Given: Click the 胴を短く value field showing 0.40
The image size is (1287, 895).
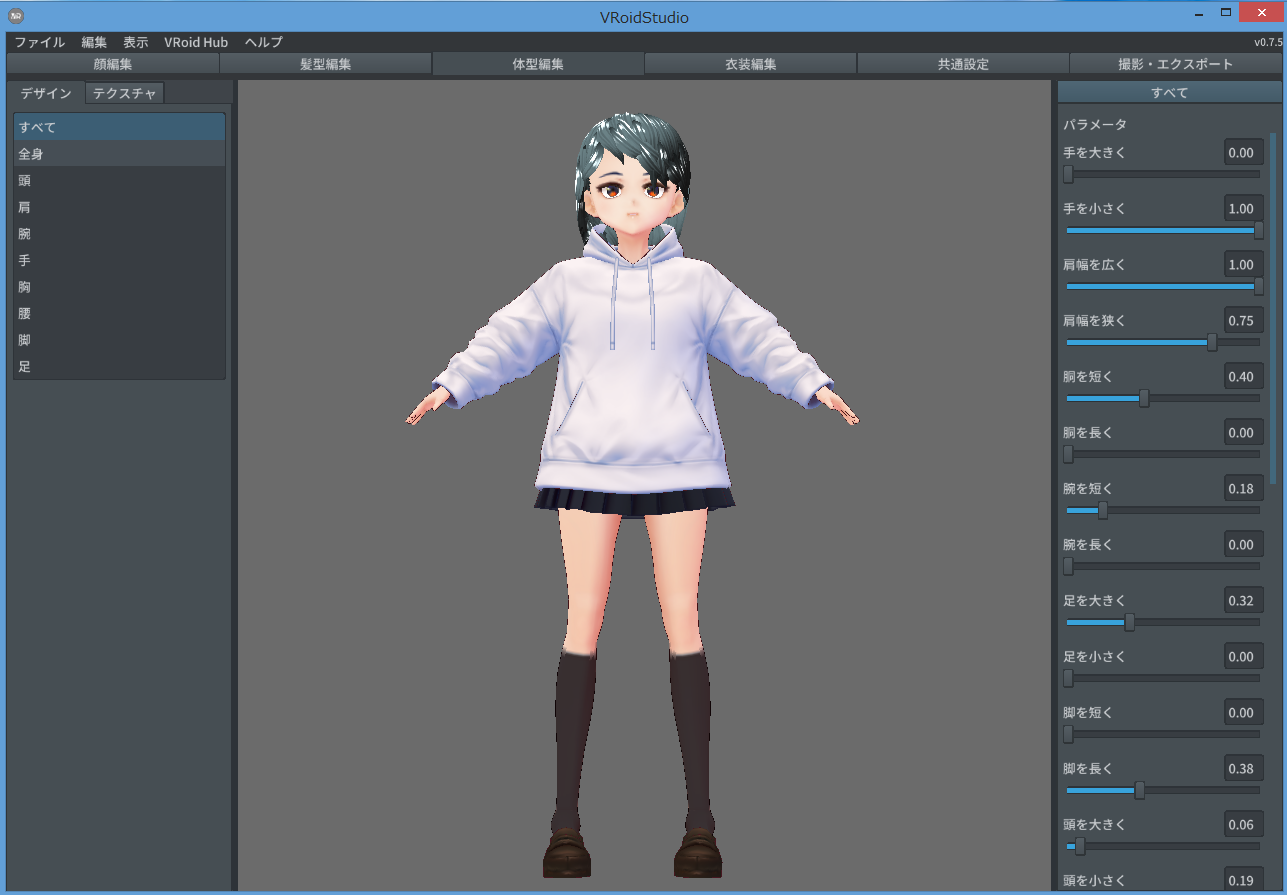Looking at the screenshot, I should [x=1243, y=377].
